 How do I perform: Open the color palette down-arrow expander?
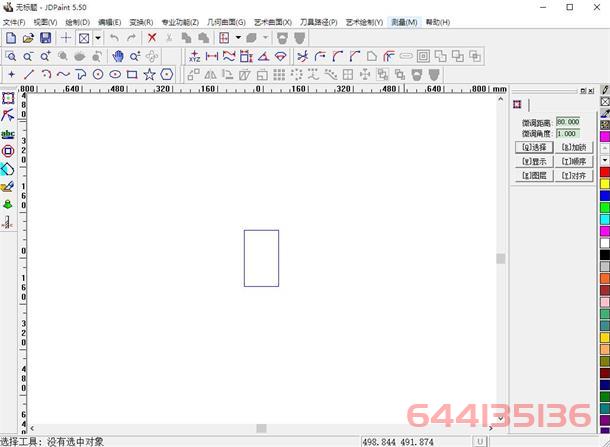click(604, 160)
